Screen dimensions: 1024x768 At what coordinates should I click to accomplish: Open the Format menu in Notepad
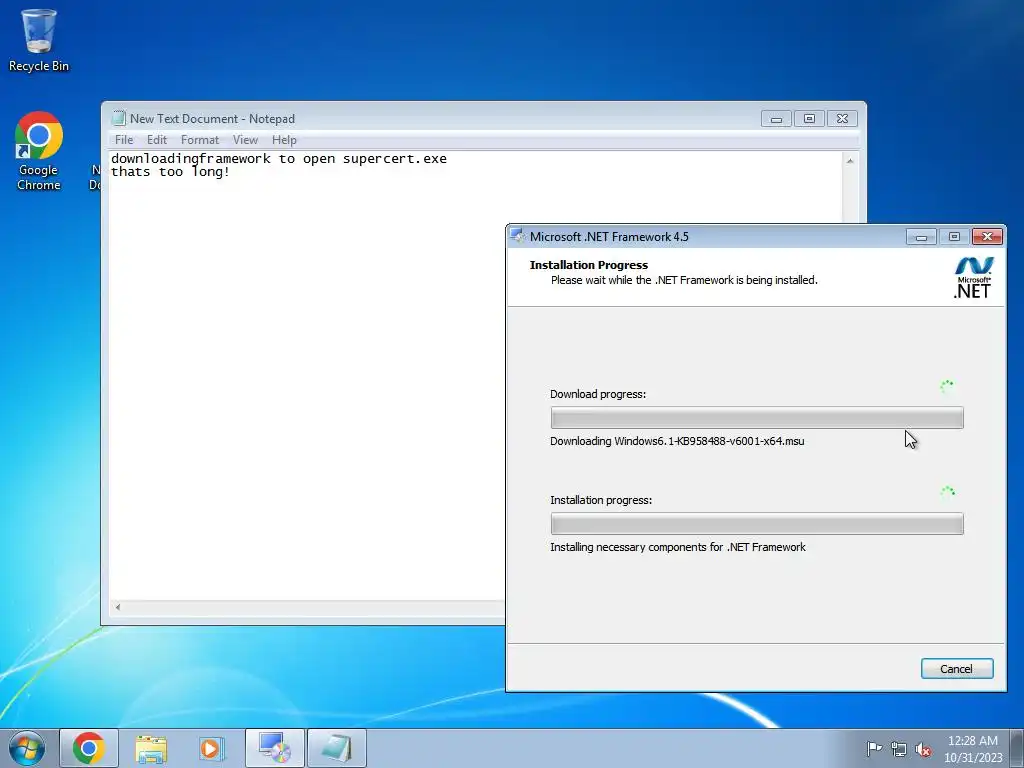pos(200,140)
